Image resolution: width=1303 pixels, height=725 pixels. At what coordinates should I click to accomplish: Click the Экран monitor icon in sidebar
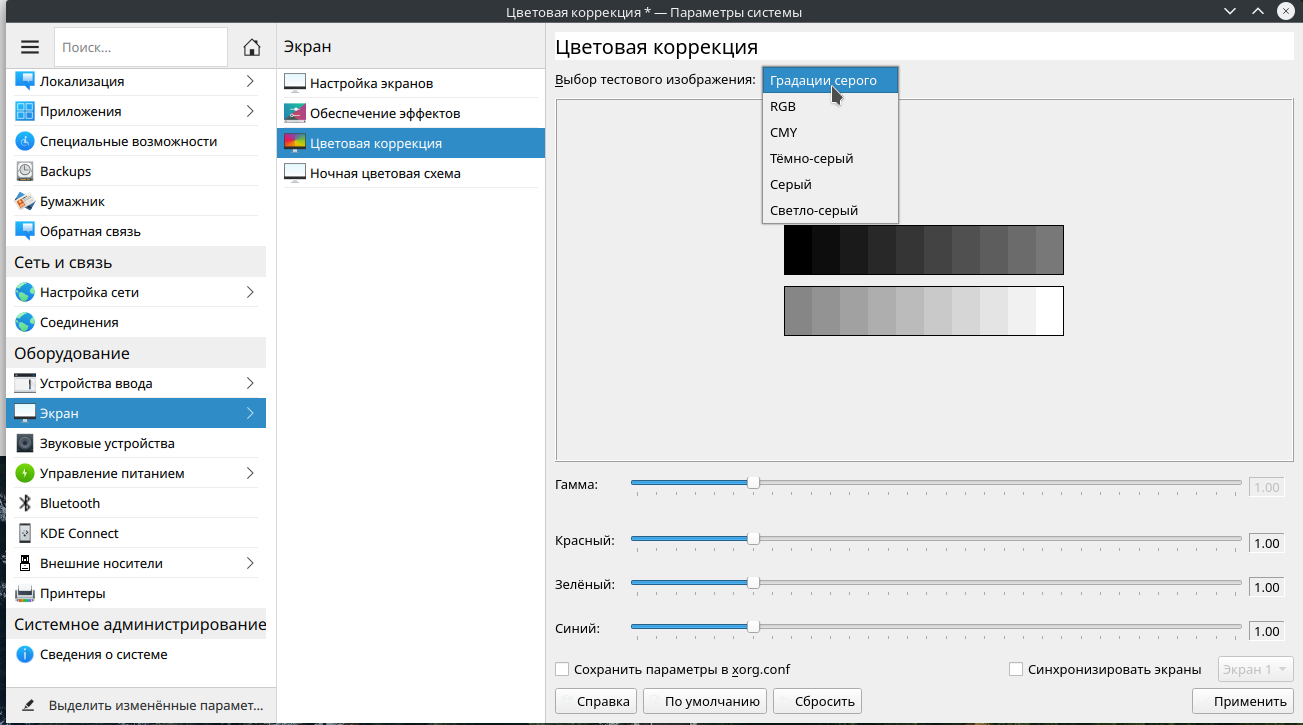pyautogui.click(x=25, y=413)
